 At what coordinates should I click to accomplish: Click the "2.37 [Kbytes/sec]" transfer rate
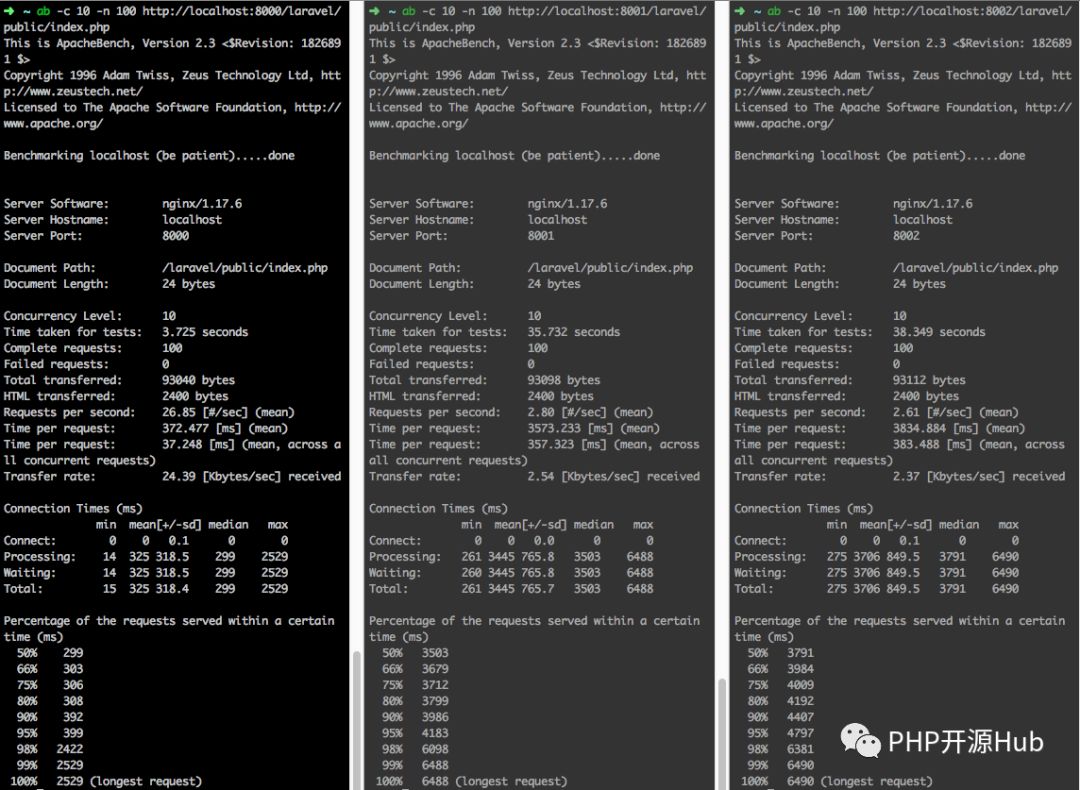coord(949,477)
